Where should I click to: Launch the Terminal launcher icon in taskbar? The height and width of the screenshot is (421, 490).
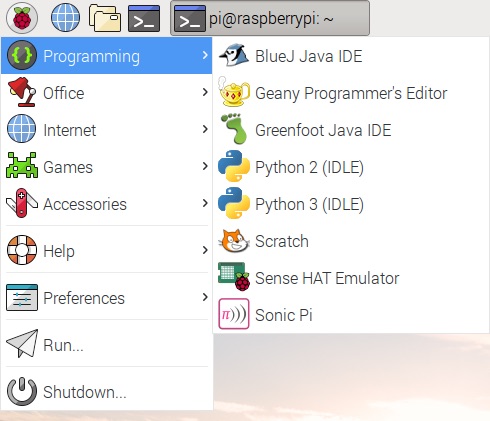pyautogui.click(x=144, y=18)
